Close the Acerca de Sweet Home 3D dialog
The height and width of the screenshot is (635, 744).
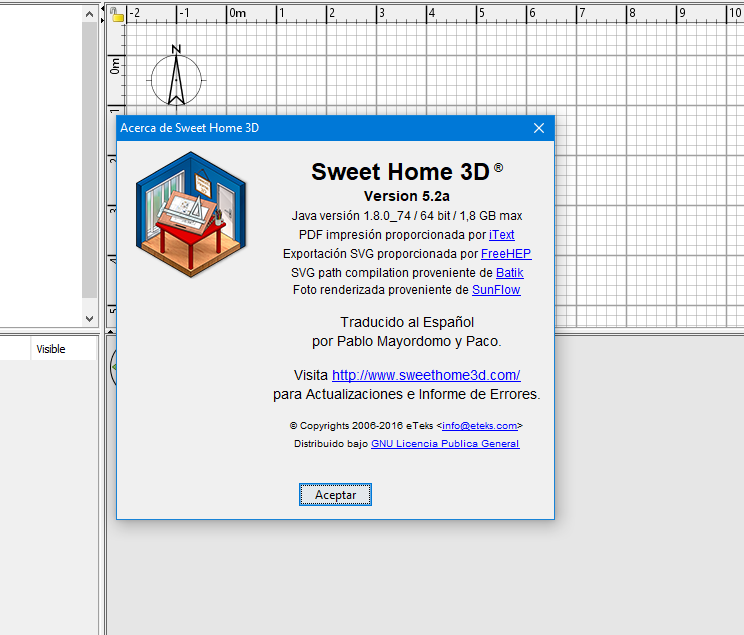539,128
